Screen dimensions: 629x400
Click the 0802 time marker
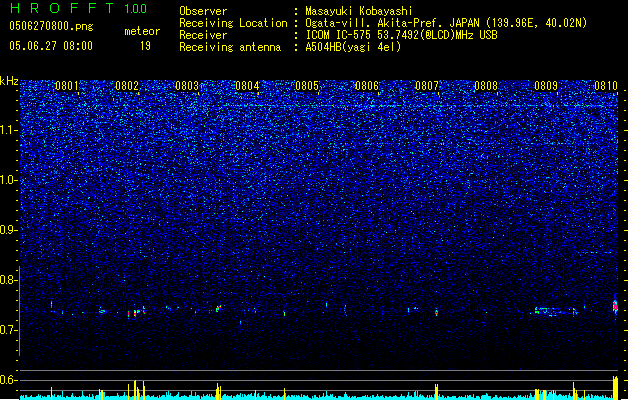[127, 86]
